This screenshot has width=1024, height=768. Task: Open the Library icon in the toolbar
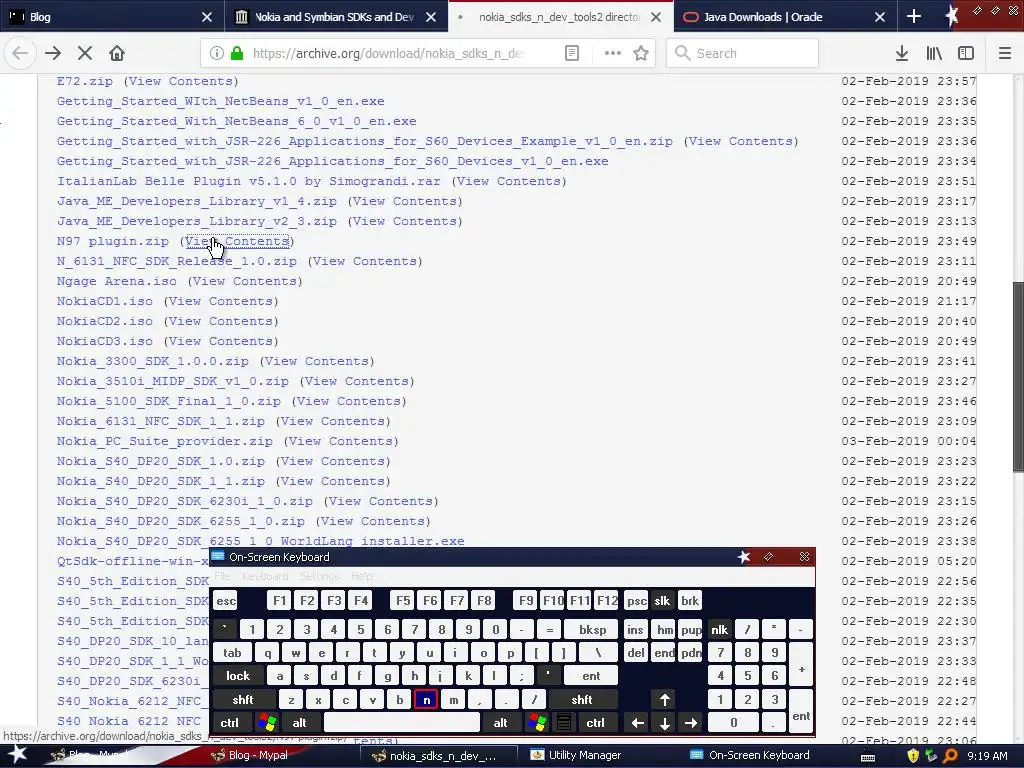coord(934,54)
